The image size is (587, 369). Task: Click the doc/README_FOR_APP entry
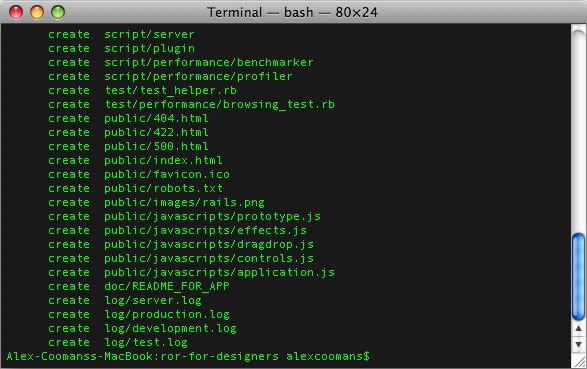point(167,287)
